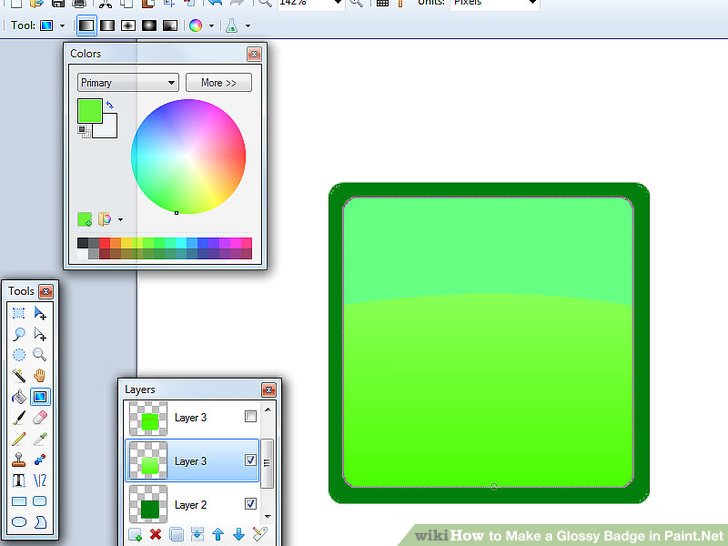The image size is (728, 546).
Task: Select the Conical gradient type
Action: click(170, 26)
